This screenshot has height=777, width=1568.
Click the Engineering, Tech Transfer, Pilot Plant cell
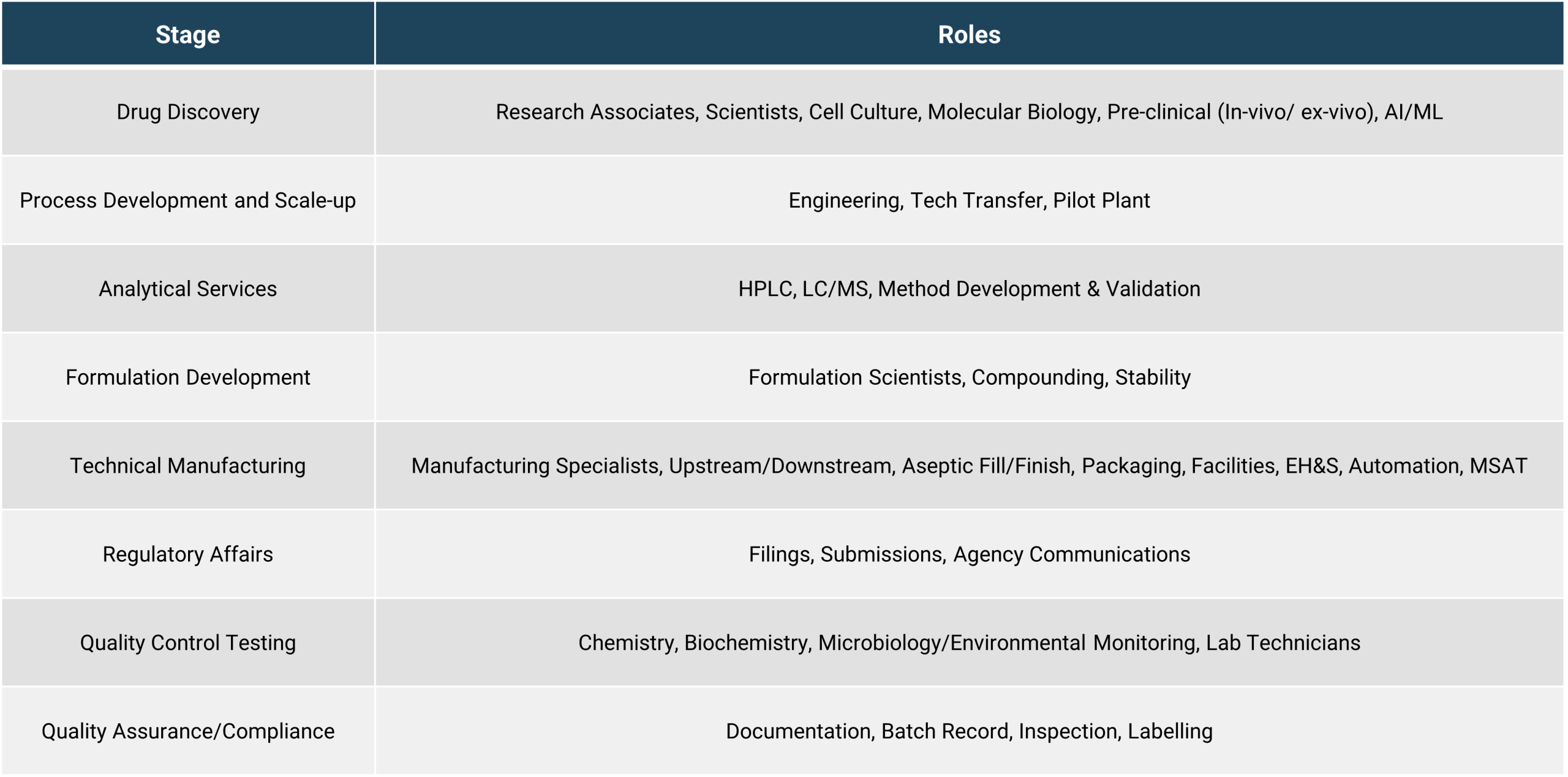pyautogui.click(x=969, y=200)
